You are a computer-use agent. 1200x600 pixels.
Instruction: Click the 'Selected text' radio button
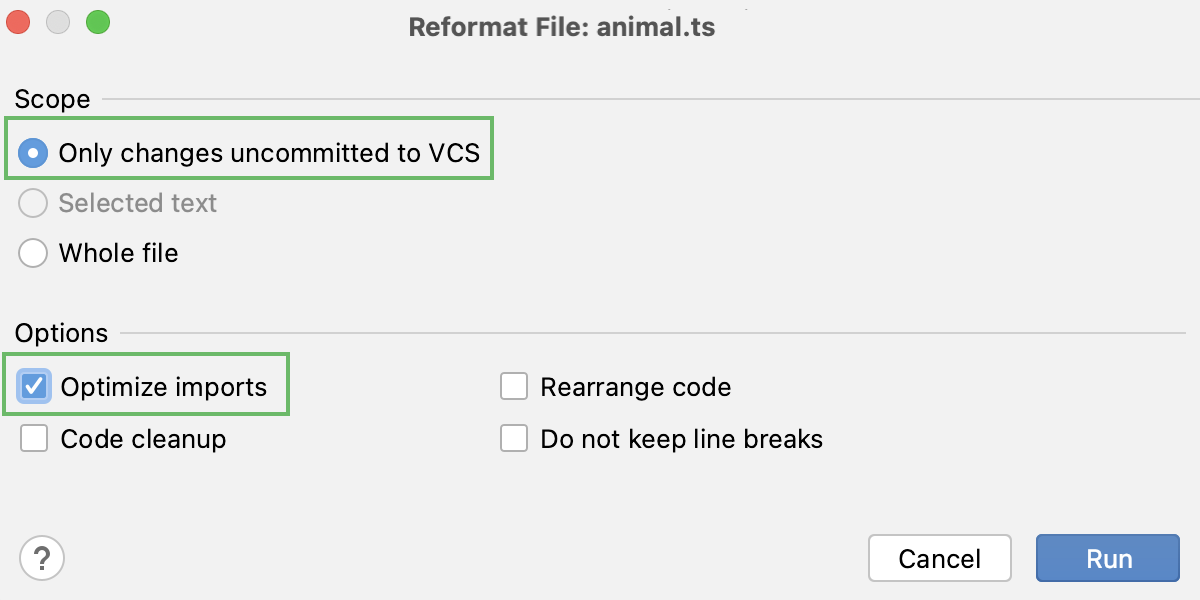[33, 203]
